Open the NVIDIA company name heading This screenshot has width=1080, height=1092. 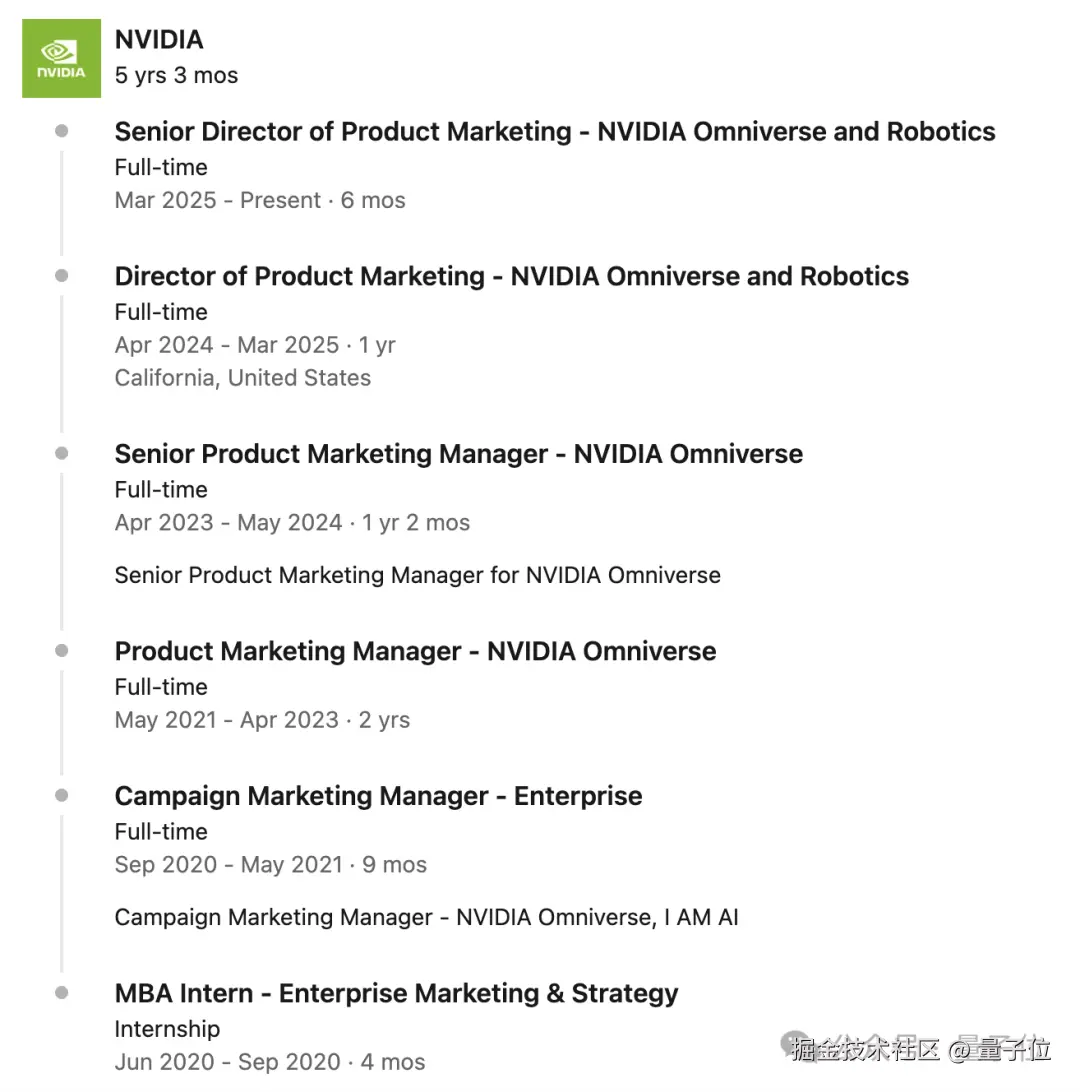tap(159, 40)
